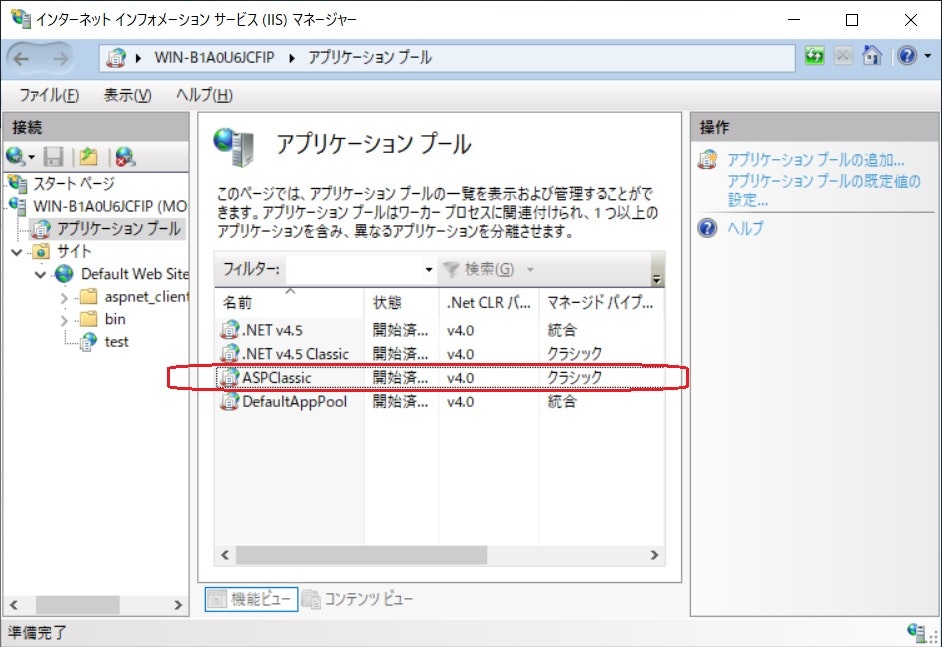942x647 pixels.
Task: Click the green Refresh page icon
Action: [x=814, y=56]
